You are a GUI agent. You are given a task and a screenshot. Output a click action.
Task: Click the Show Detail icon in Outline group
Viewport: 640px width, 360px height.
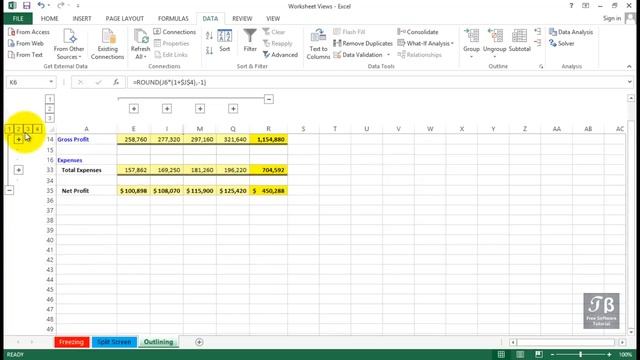[538, 31]
